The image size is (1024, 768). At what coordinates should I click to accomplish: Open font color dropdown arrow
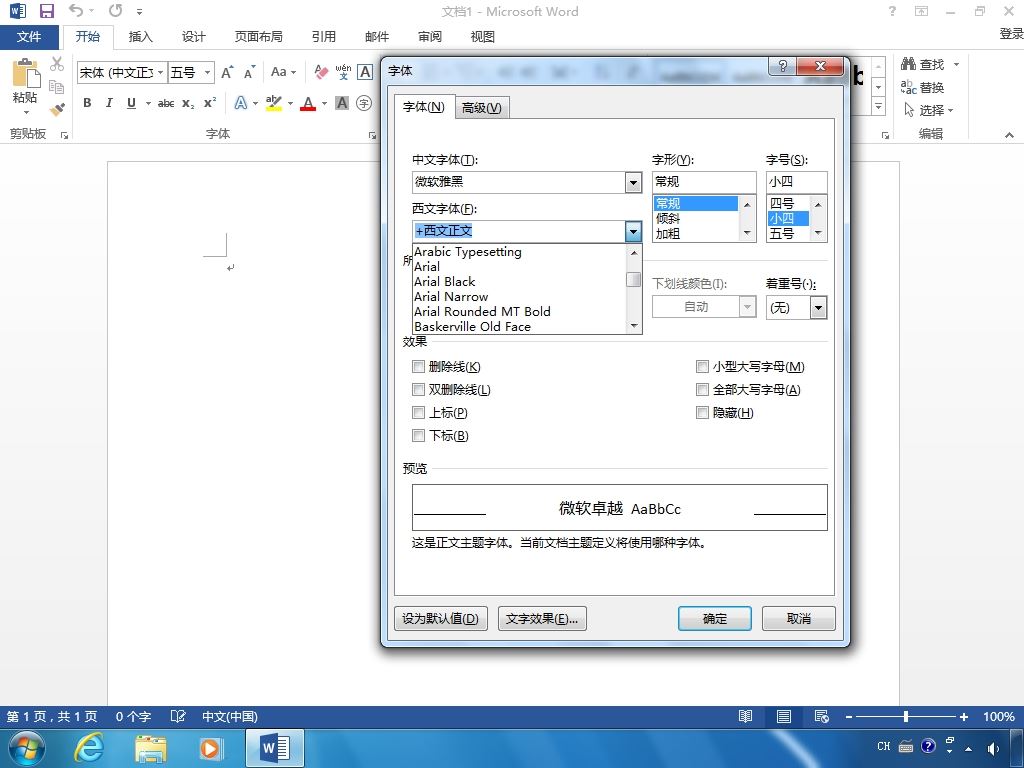325,103
